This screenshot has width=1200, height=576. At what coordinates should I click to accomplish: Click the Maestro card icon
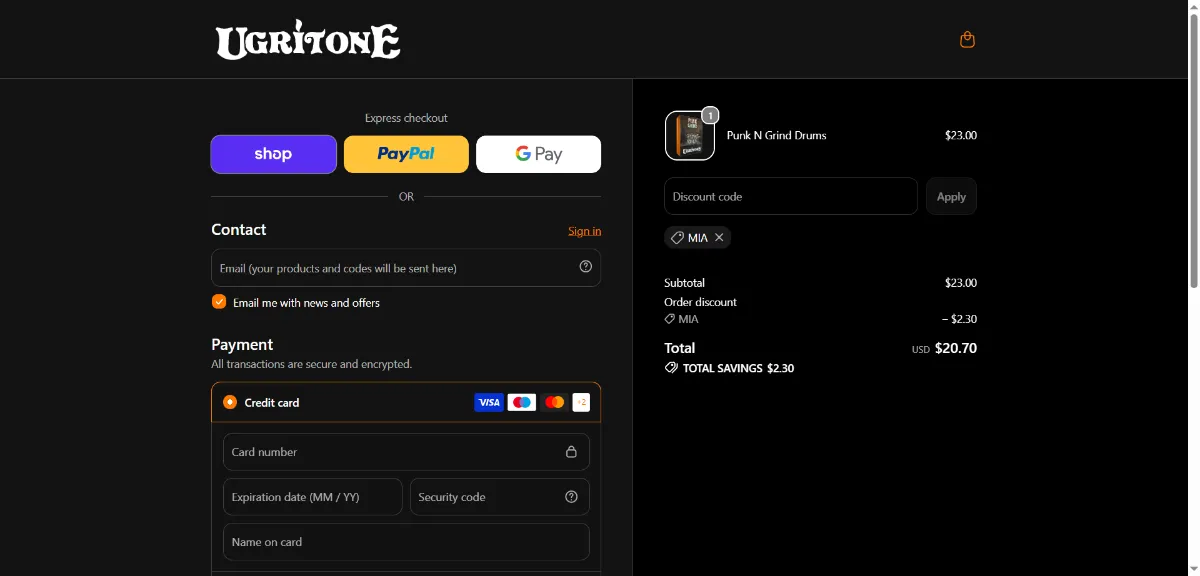click(x=522, y=403)
